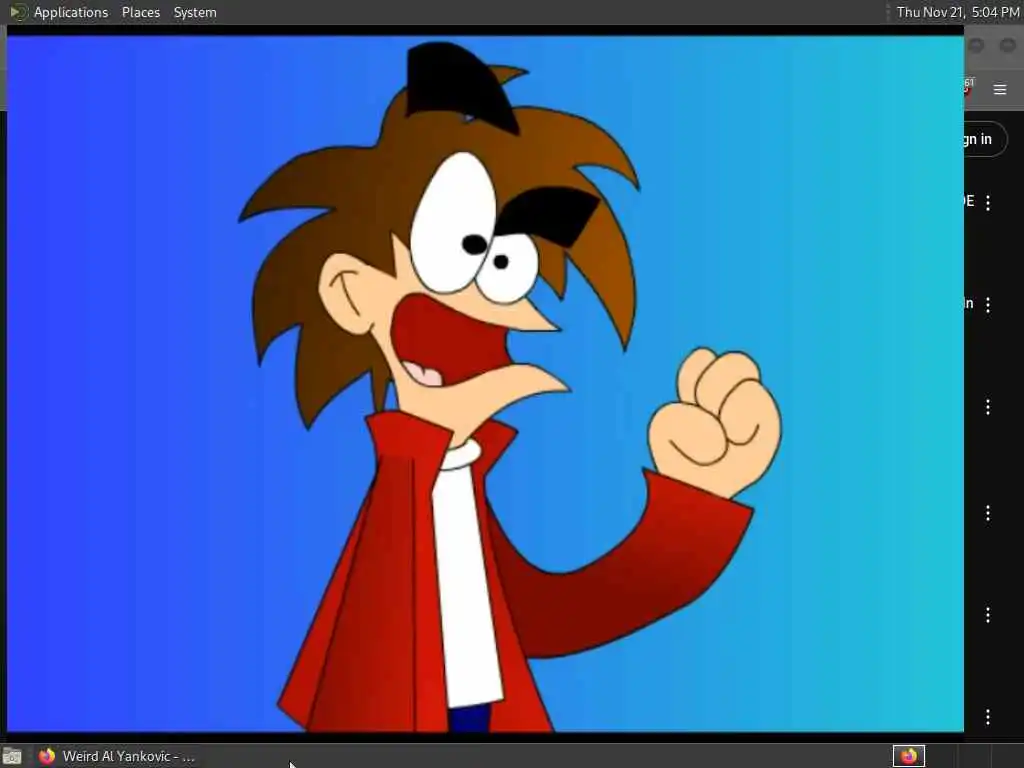1024x768 pixels.
Task: Open the Places menu
Action: (x=140, y=12)
